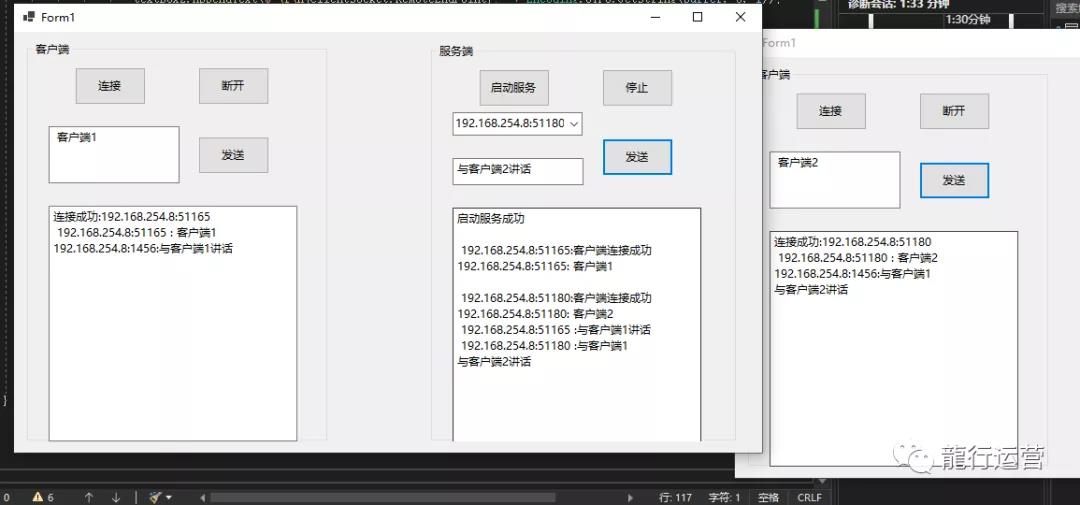Screen dimensions: 1080x505
Task: Click the Form1 app icon in title bar
Action: click(29, 17)
